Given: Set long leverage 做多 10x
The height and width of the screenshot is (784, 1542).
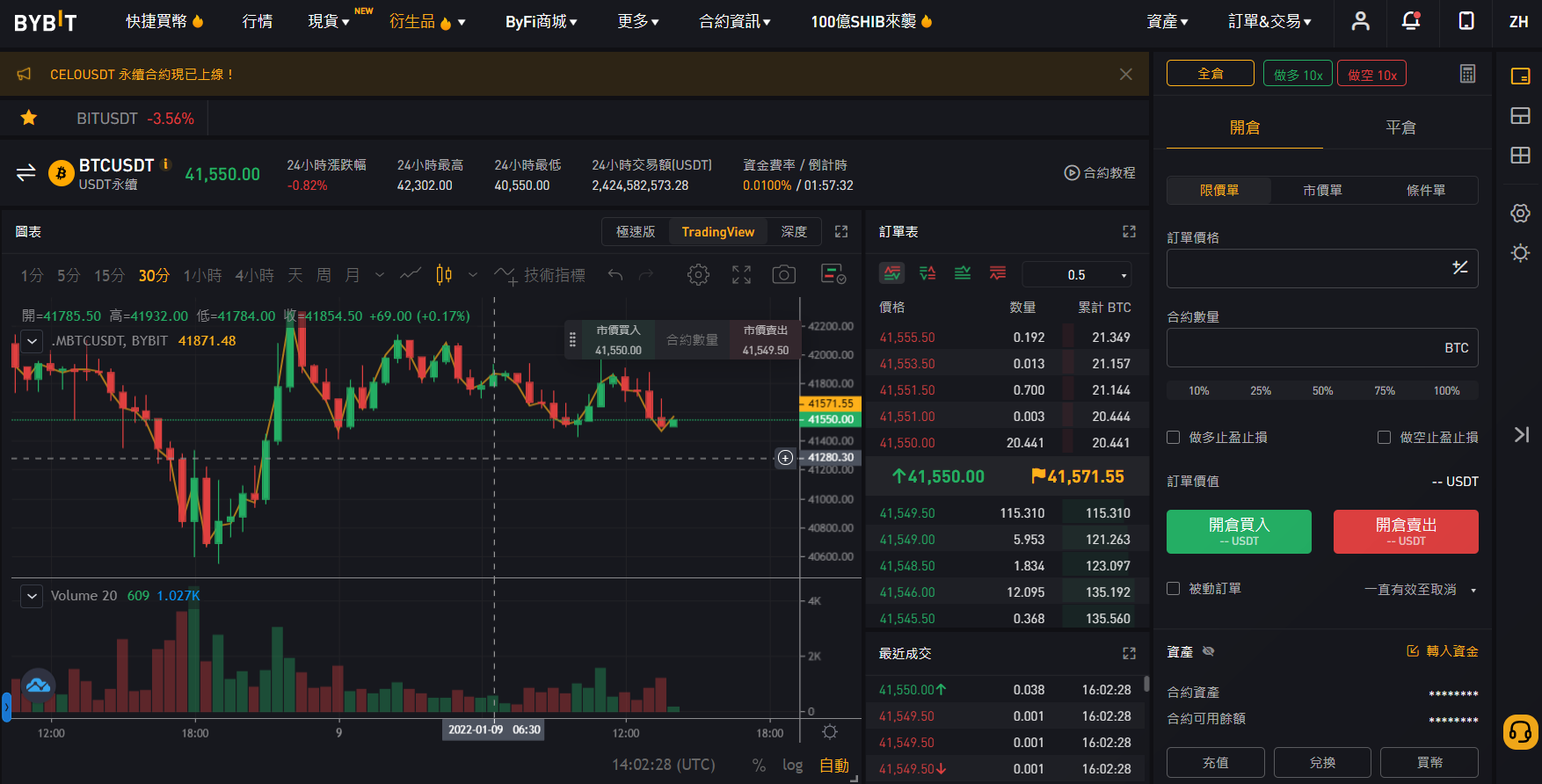Looking at the screenshot, I should pyautogui.click(x=1298, y=74).
